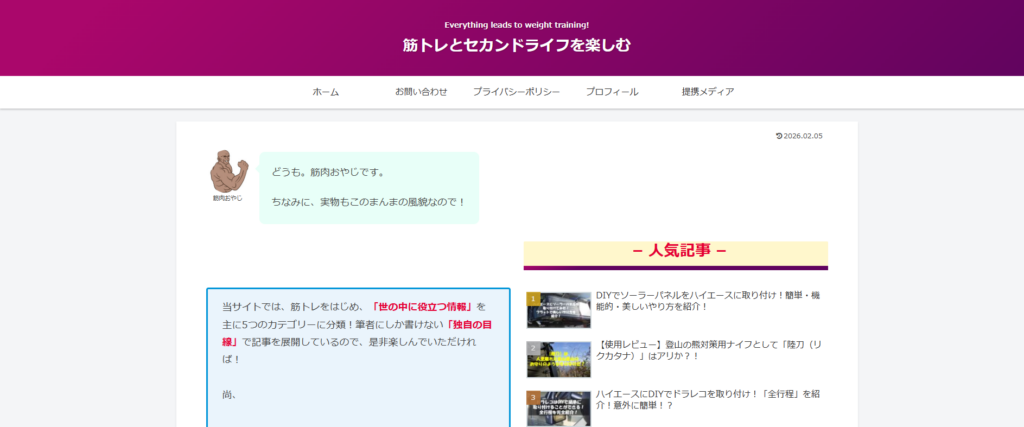Click the silver rank 2 badge

(x=533, y=347)
